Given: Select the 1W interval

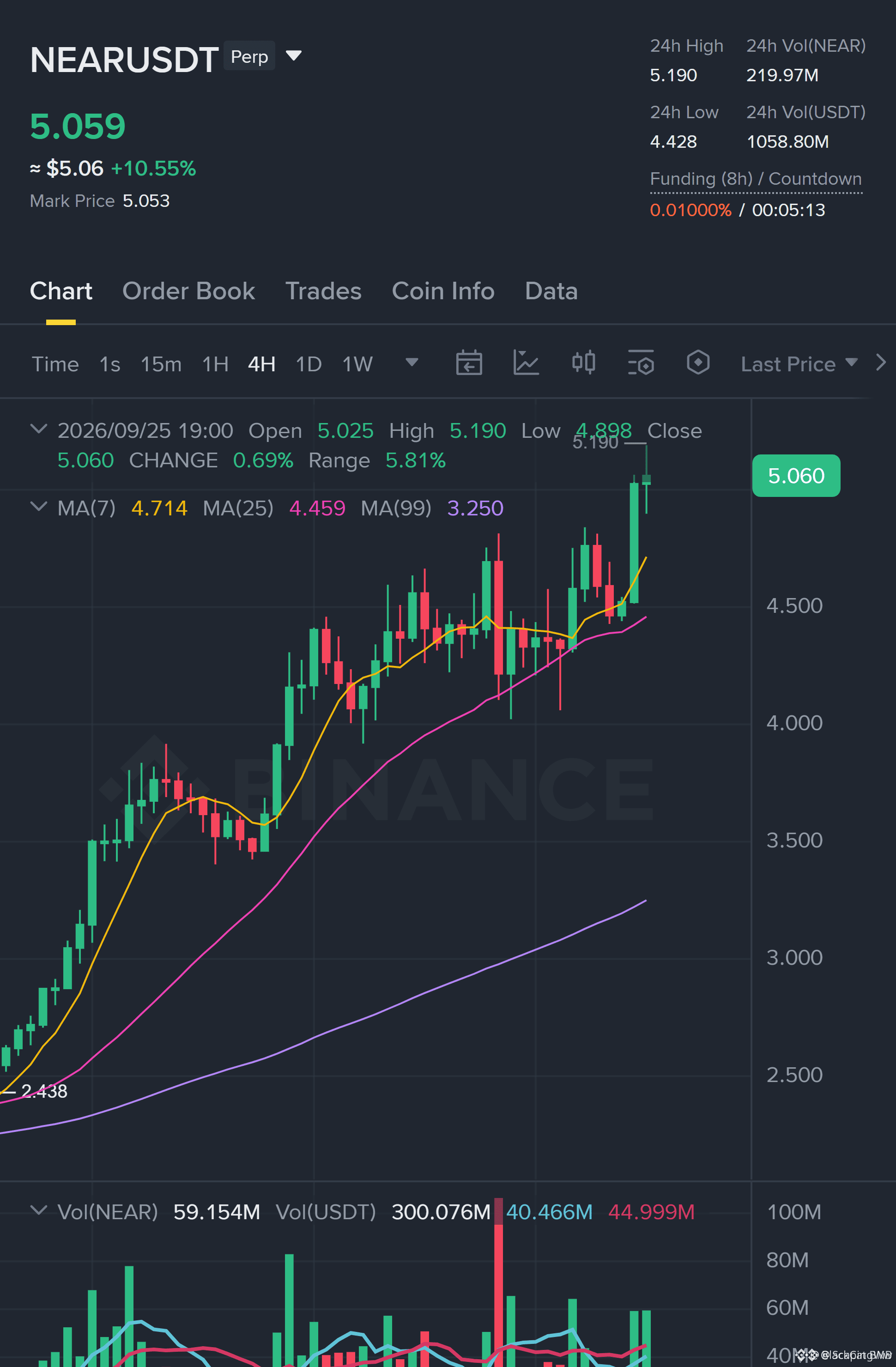Looking at the screenshot, I should point(357,364).
